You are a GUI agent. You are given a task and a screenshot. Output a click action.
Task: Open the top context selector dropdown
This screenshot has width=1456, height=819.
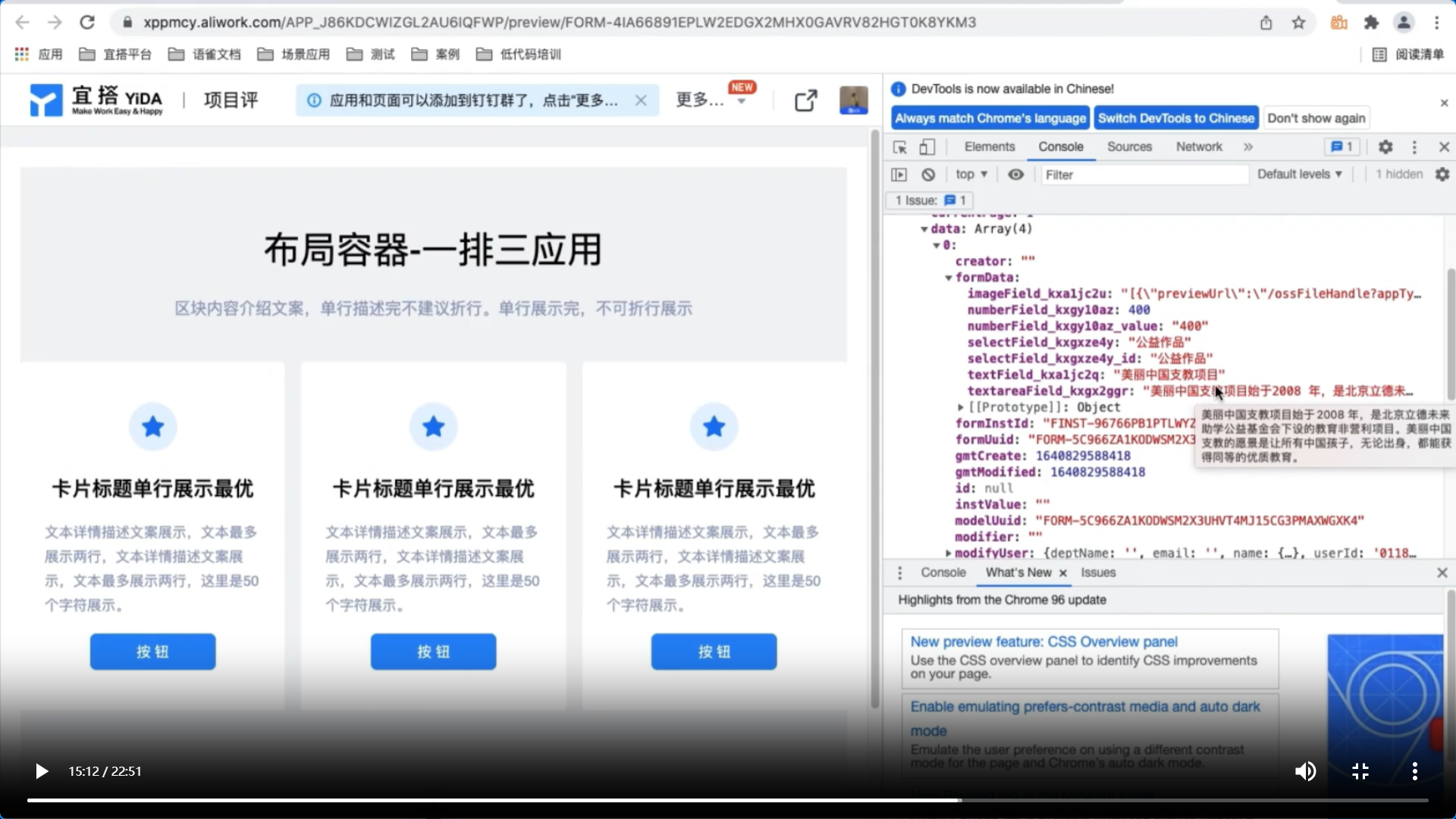coord(971,174)
